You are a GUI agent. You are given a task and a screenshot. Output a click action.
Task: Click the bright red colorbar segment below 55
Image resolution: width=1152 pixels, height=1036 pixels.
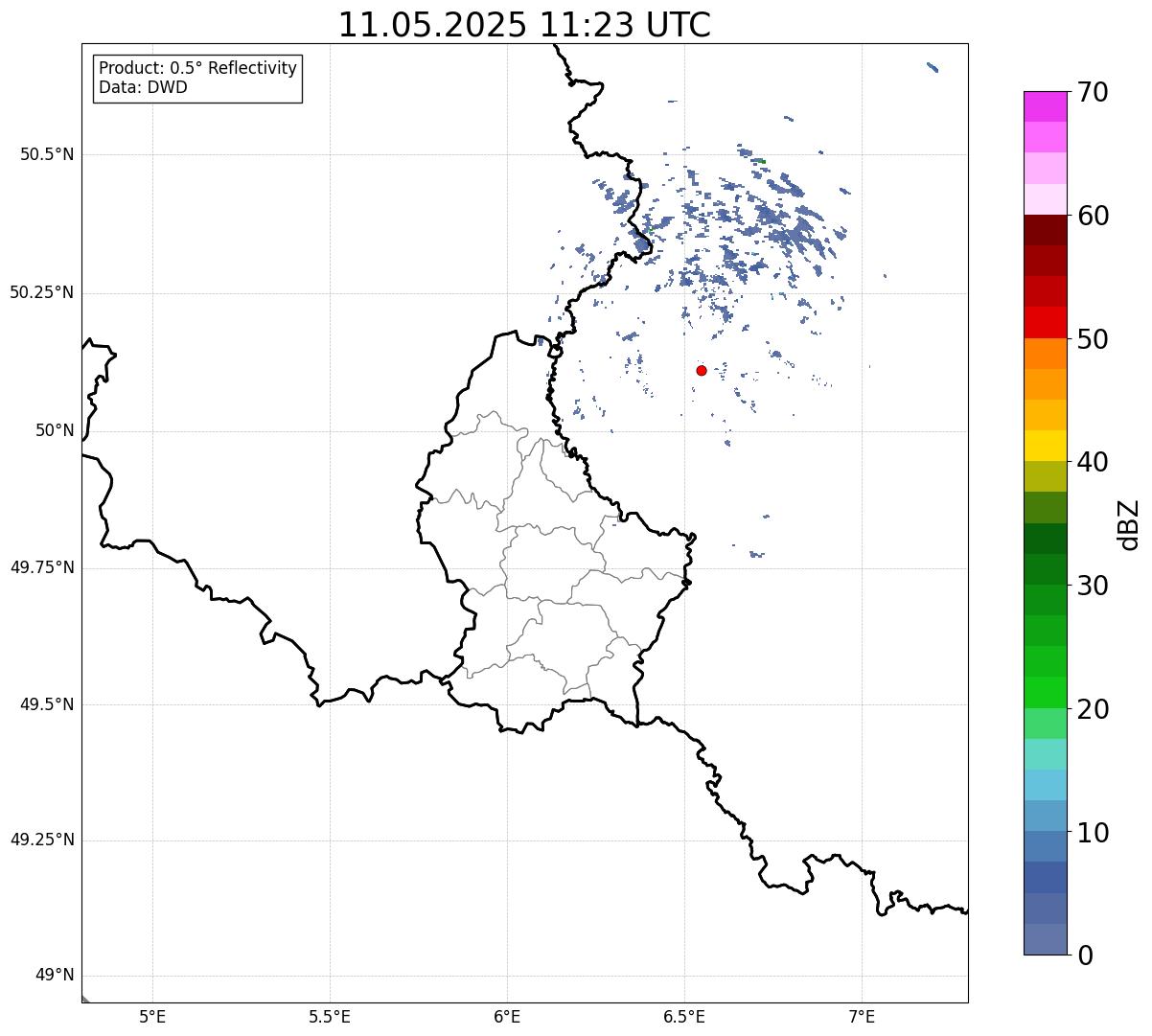tap(1045, 323)
